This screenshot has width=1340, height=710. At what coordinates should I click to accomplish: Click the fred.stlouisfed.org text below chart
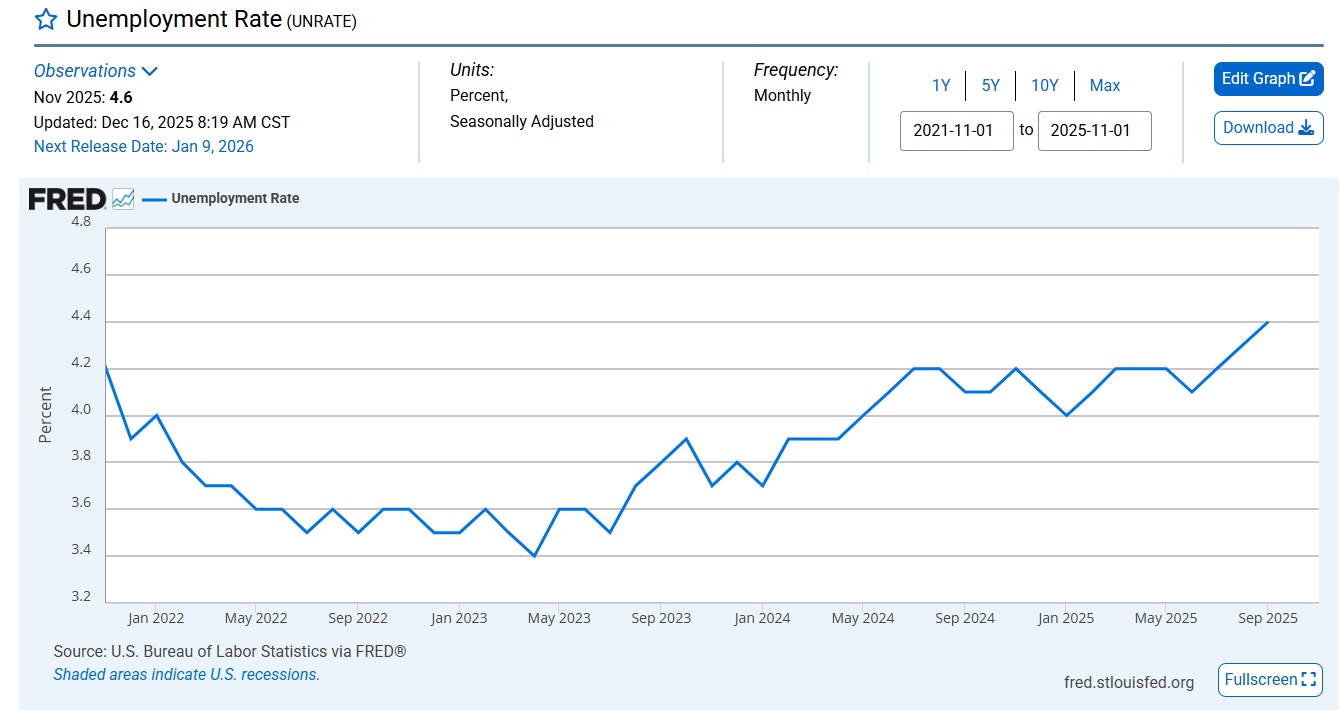click(x=1128, y=682)
